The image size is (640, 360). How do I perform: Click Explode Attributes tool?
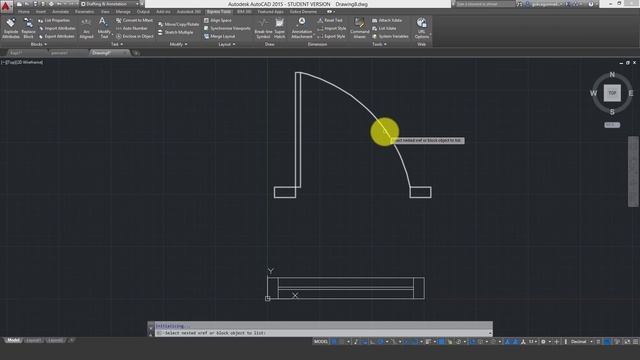click(x=11, y=28)
